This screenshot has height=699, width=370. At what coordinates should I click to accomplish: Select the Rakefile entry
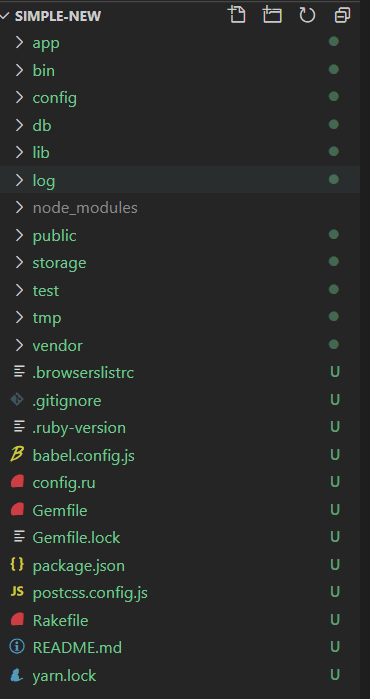tap(180, 620)
